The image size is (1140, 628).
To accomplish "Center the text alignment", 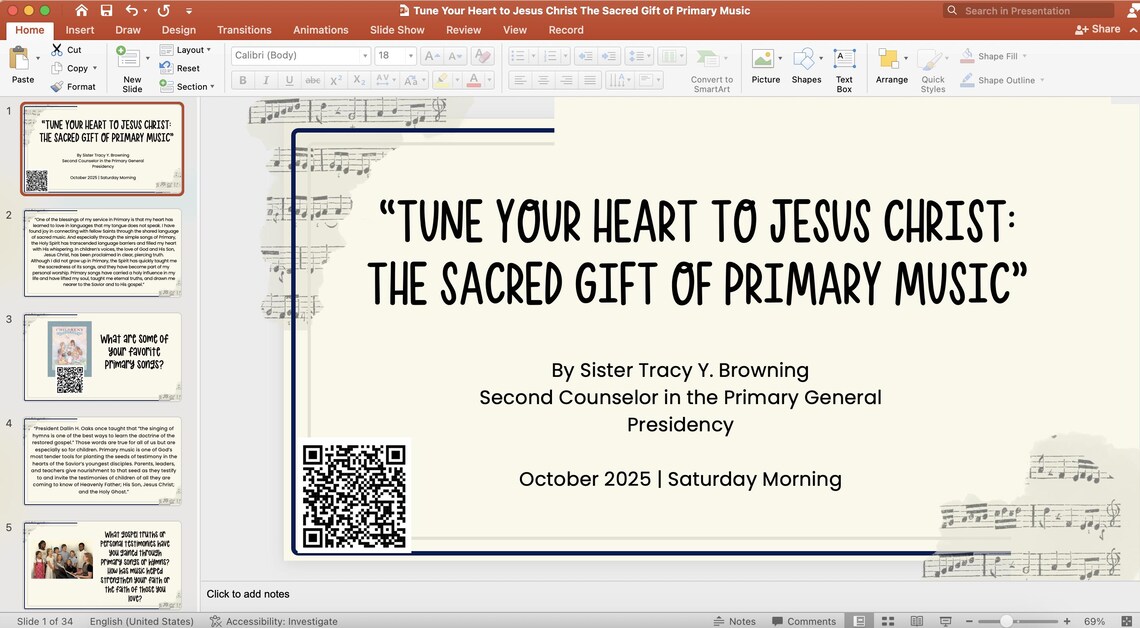I will click(543, 80).
